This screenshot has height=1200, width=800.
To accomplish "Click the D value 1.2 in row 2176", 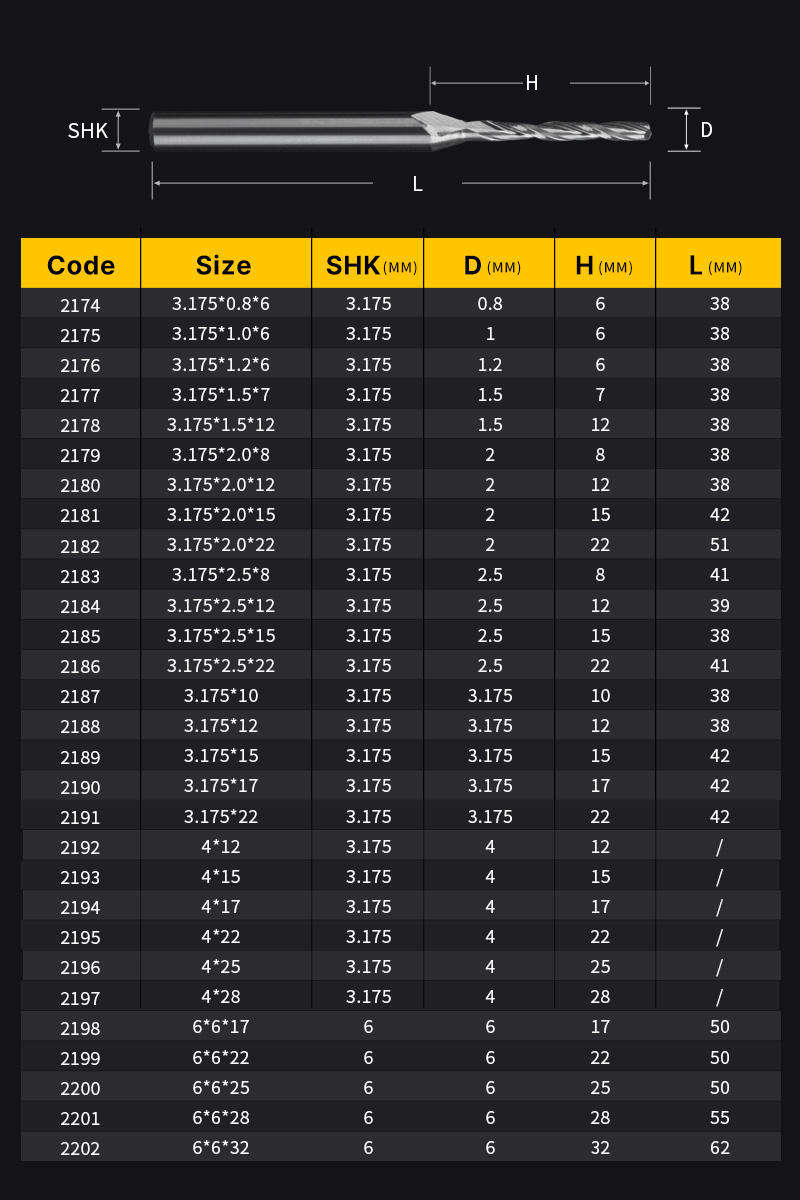I will (490, 363).
